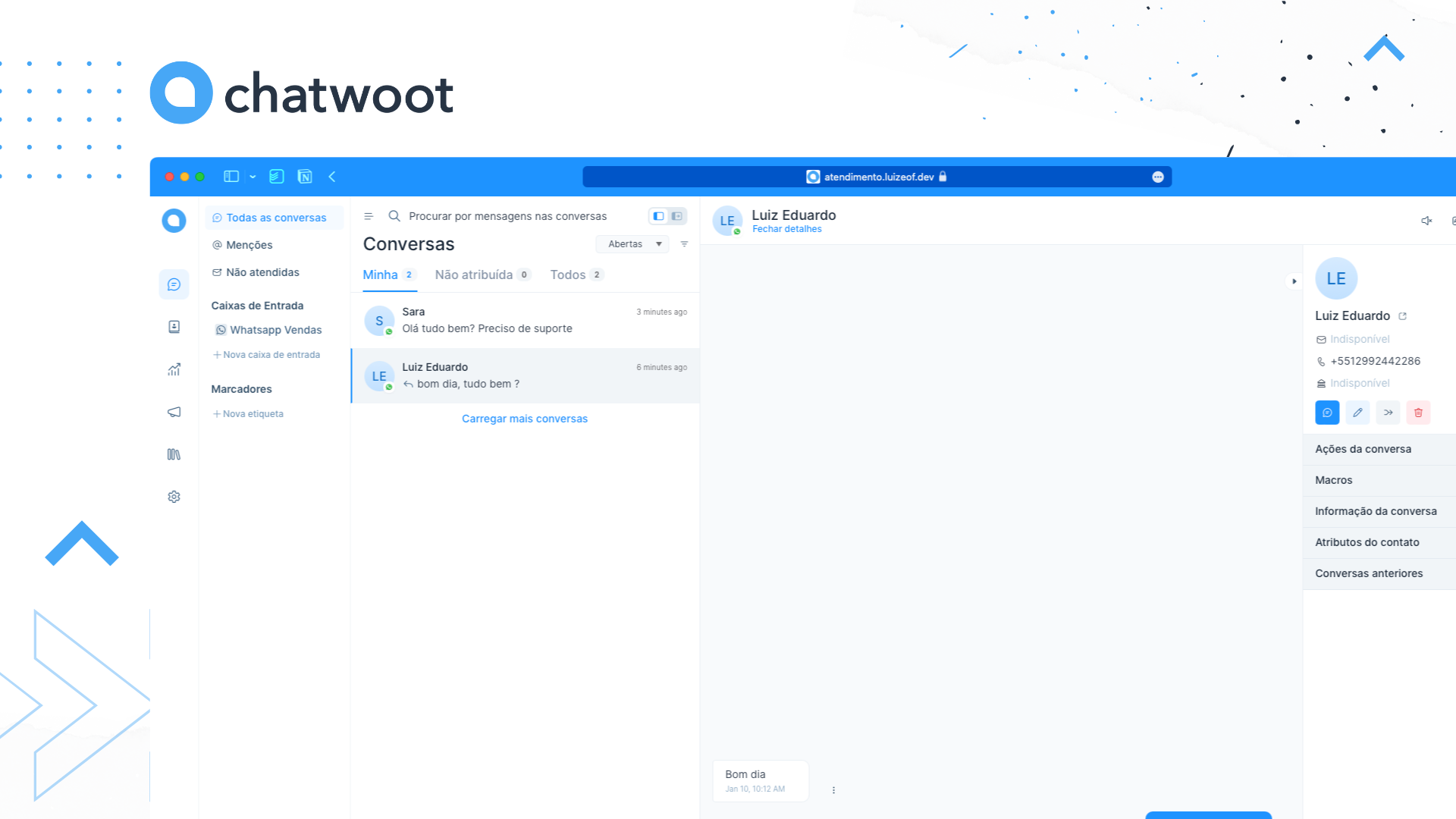Select the Todos tab
Screen dimensions: 1456x819
pyautogui.click(x=576, y=275)
